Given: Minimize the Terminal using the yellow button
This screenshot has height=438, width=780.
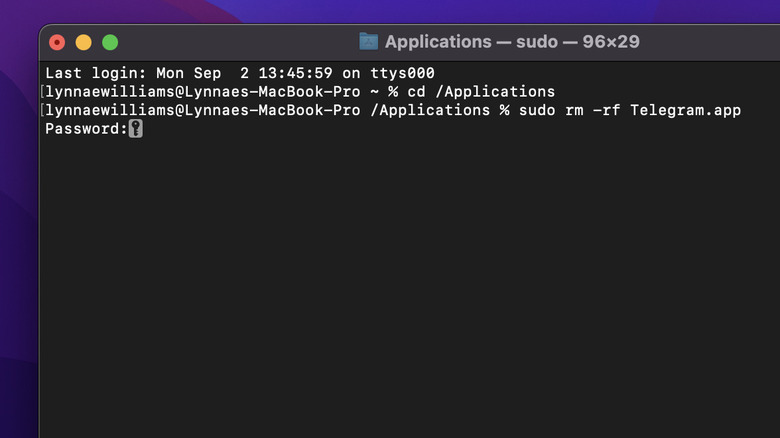Looking at the screenshot, I should tap(83, 42).
